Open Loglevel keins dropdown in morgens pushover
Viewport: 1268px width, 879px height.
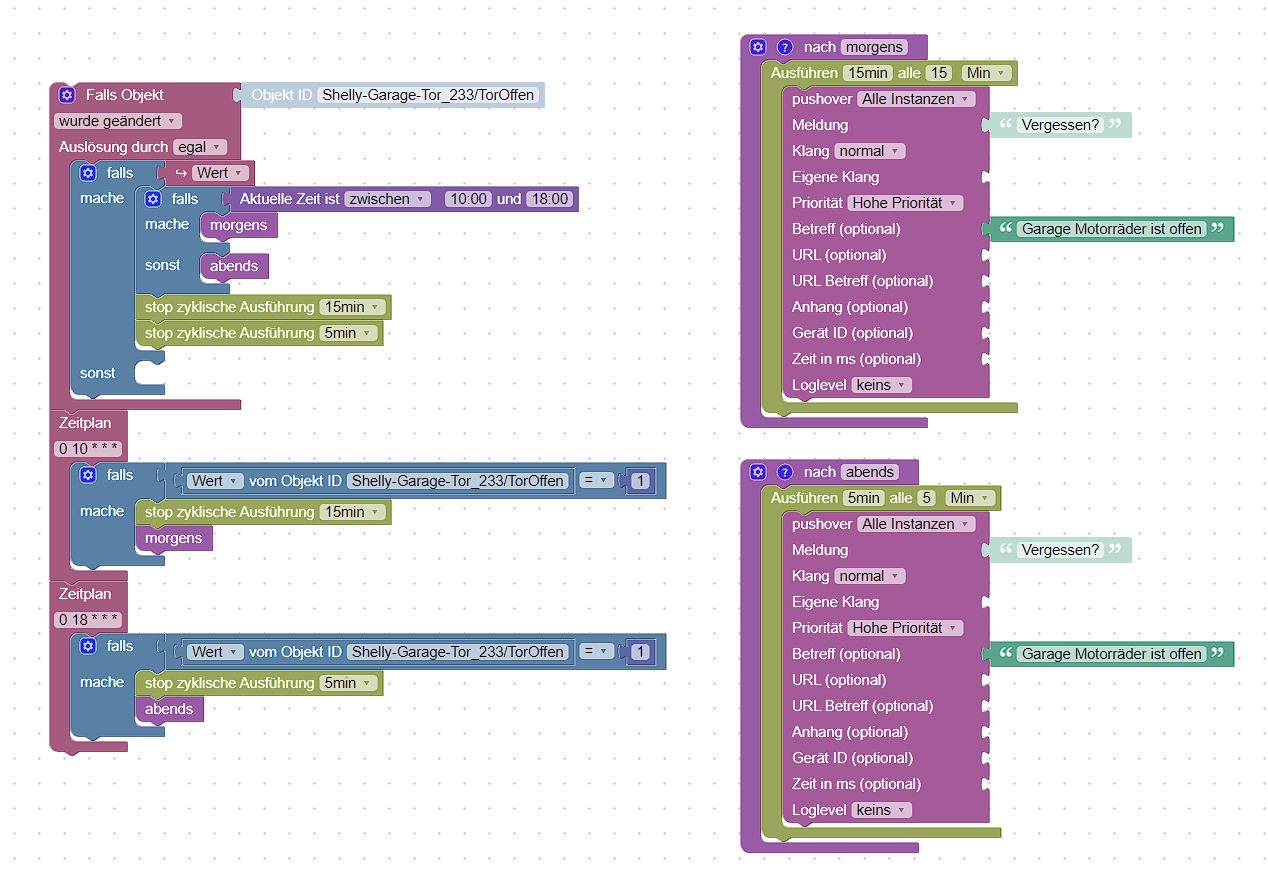[882, 385]
